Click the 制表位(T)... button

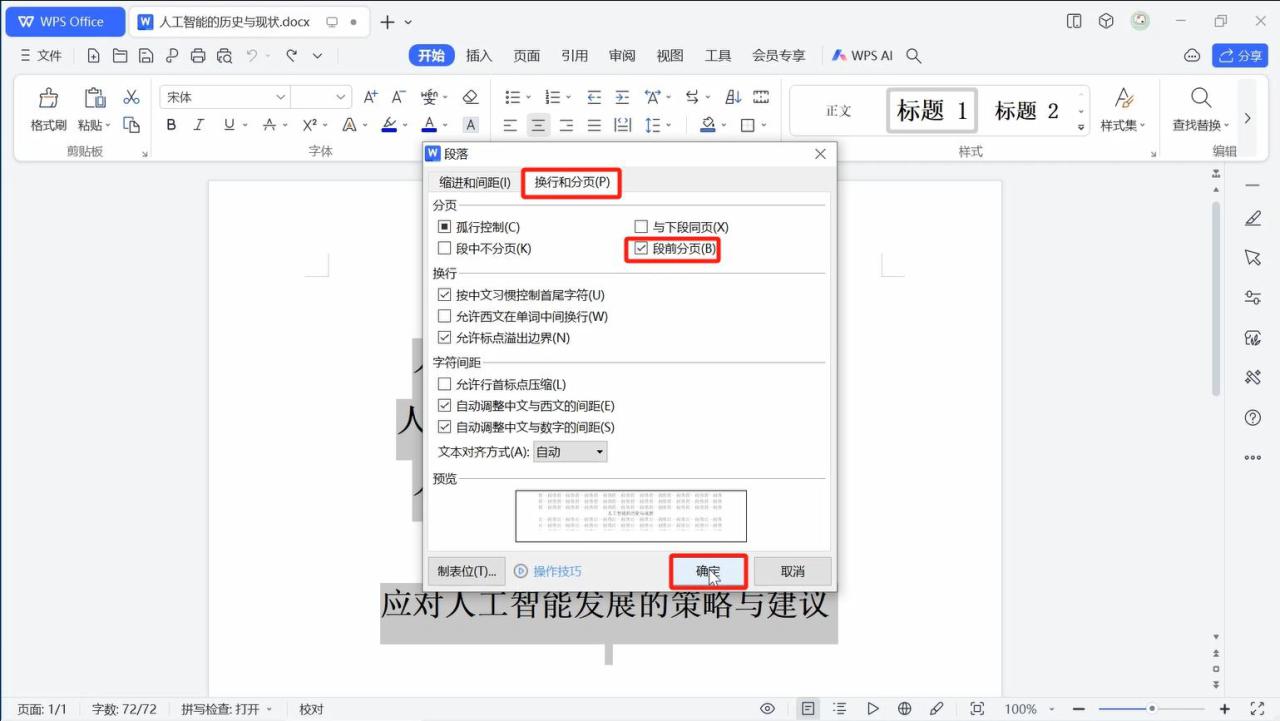click(466, 571)
